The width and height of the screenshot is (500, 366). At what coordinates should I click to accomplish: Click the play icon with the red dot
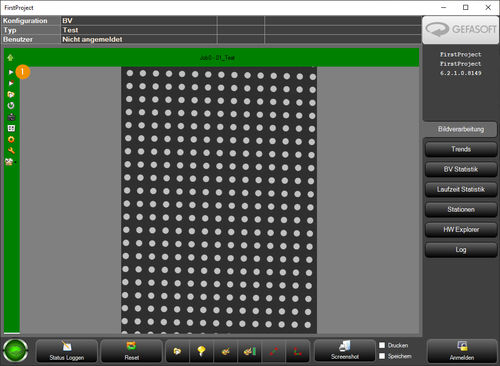[11, 83]
